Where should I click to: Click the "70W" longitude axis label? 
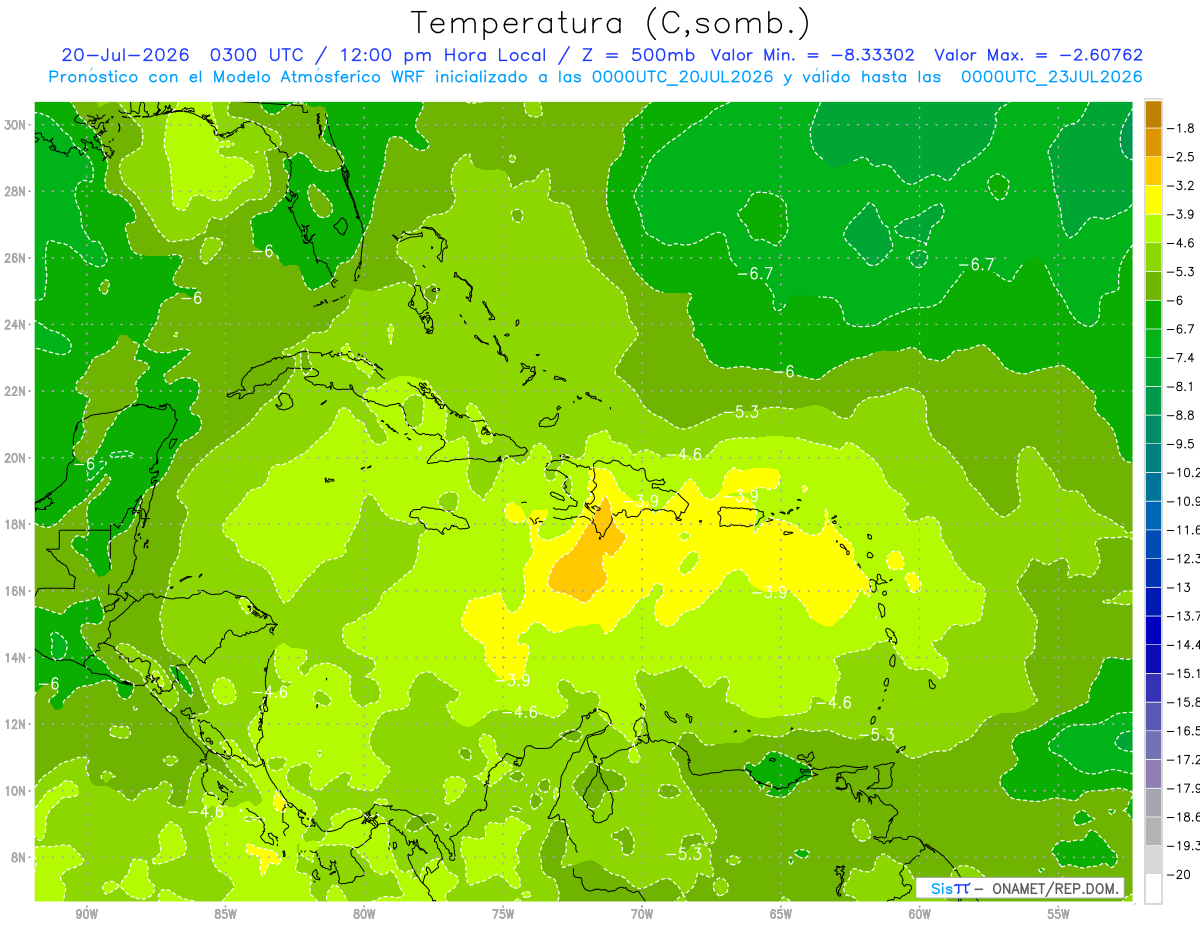(x=642, y=914)
